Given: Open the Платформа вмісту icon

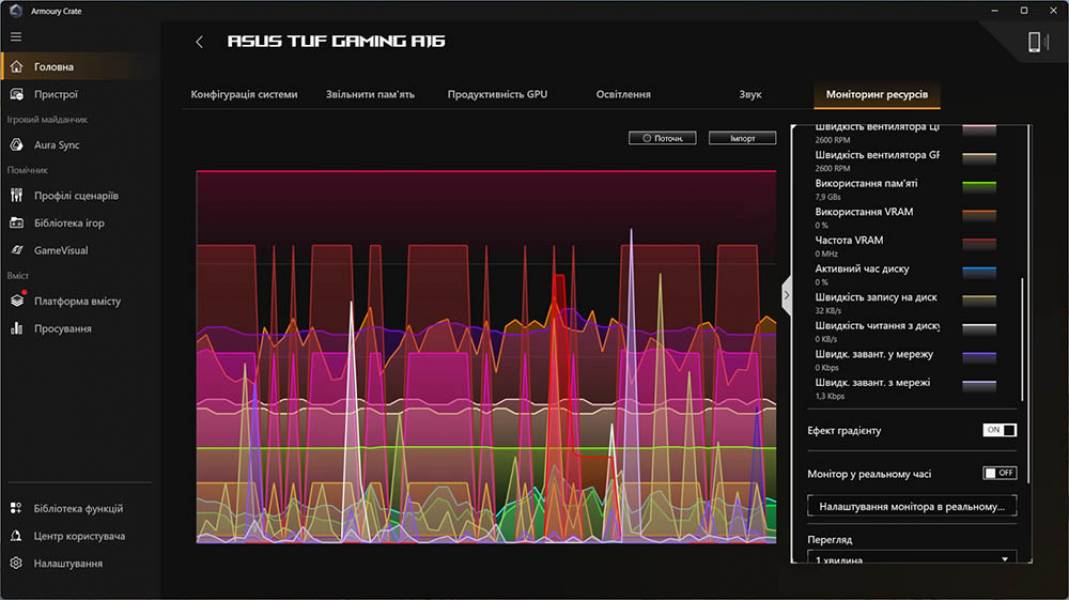Looking at the screenshot, I should (18, 300).
